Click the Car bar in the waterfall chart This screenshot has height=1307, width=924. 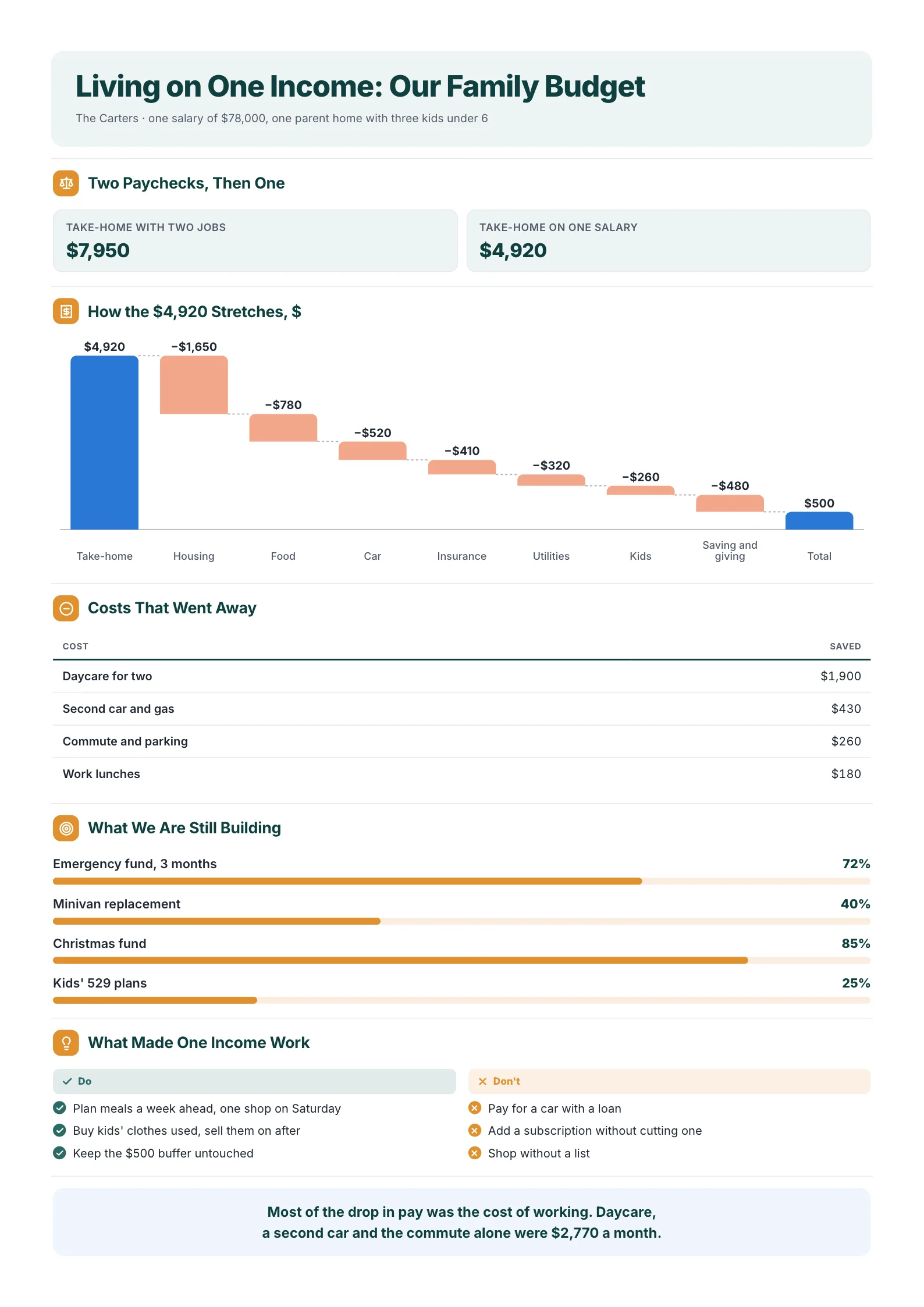(x=372, y=451)
